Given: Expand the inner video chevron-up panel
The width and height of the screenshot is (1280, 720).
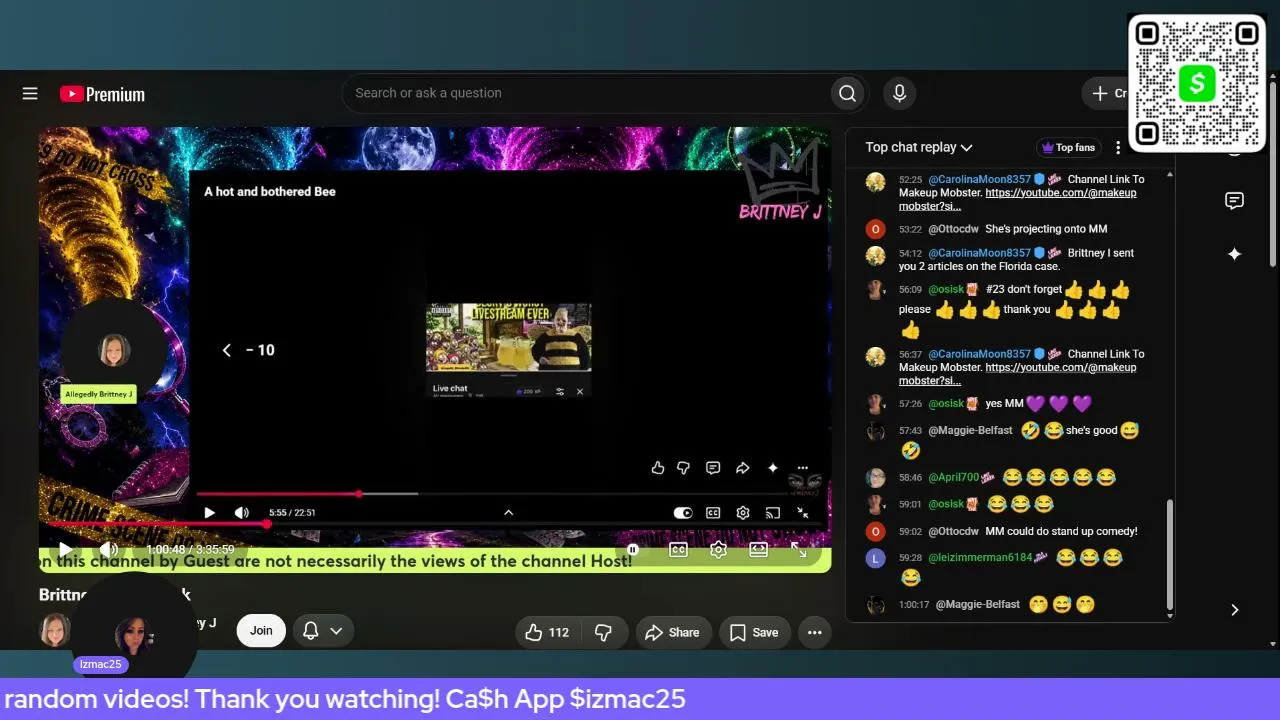Looking at the screenshot, I should [508, 513].
